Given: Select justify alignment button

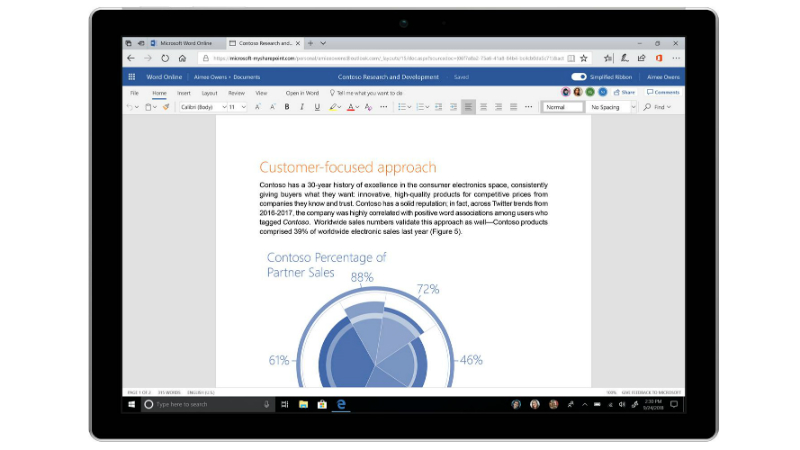Looking at the screenshot, I should pos(513,107).
